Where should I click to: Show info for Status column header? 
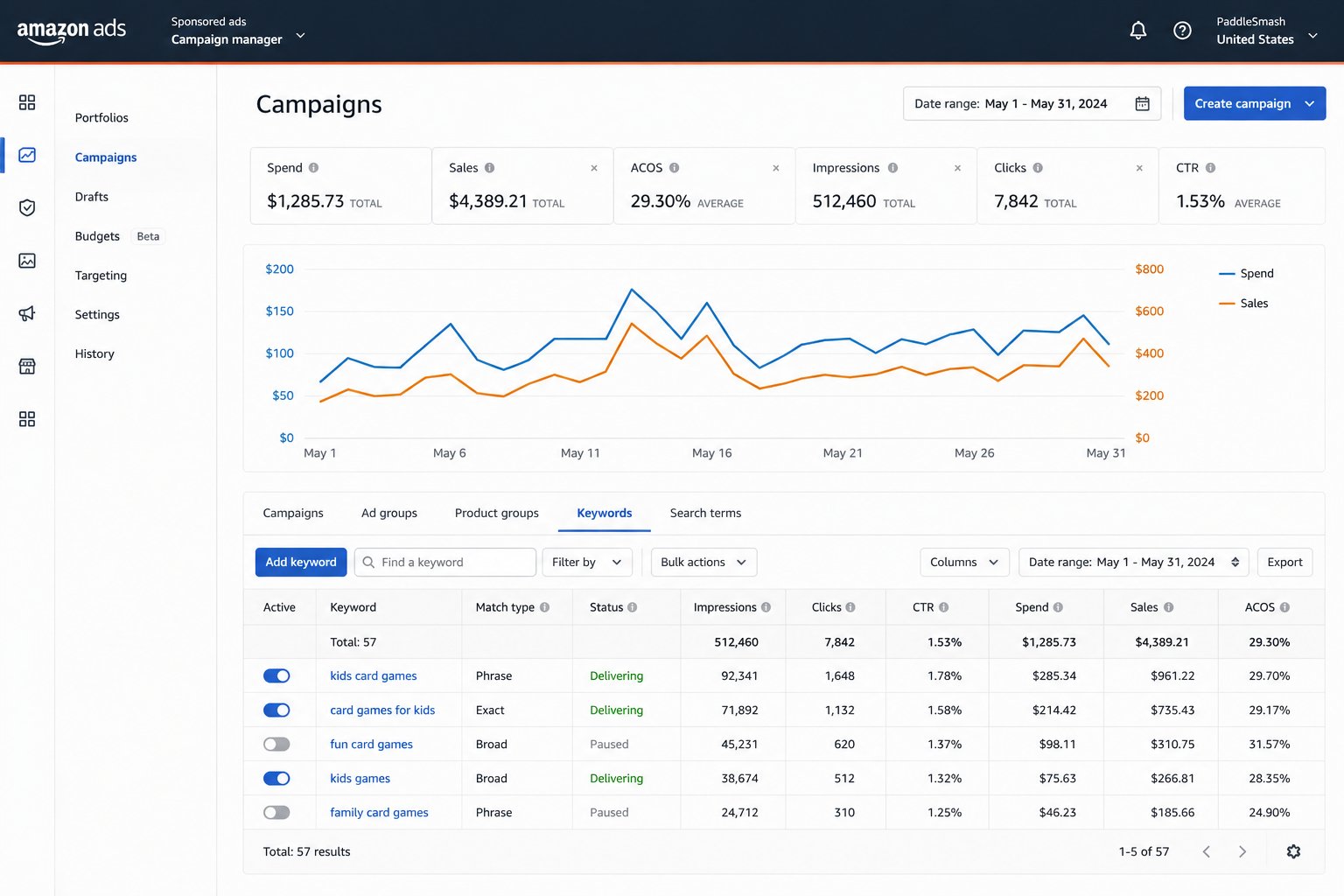[632, 607]
